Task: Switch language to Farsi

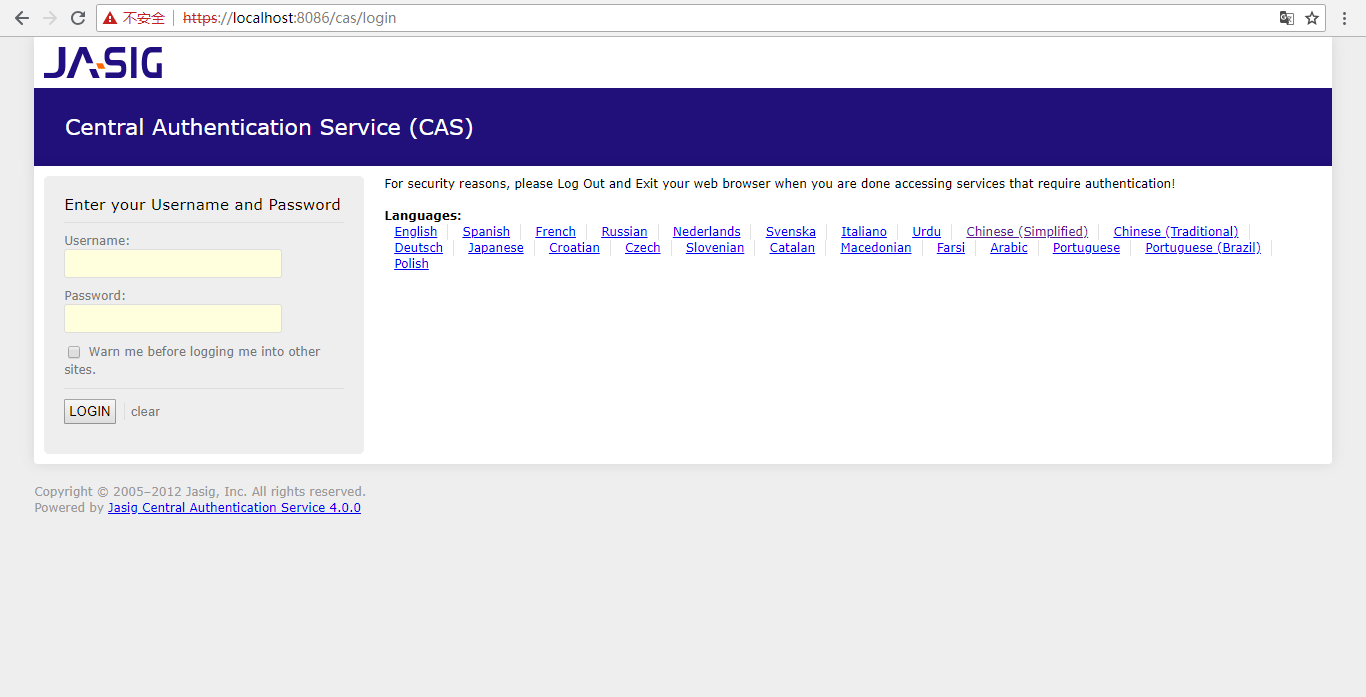Action: (951, 248)
